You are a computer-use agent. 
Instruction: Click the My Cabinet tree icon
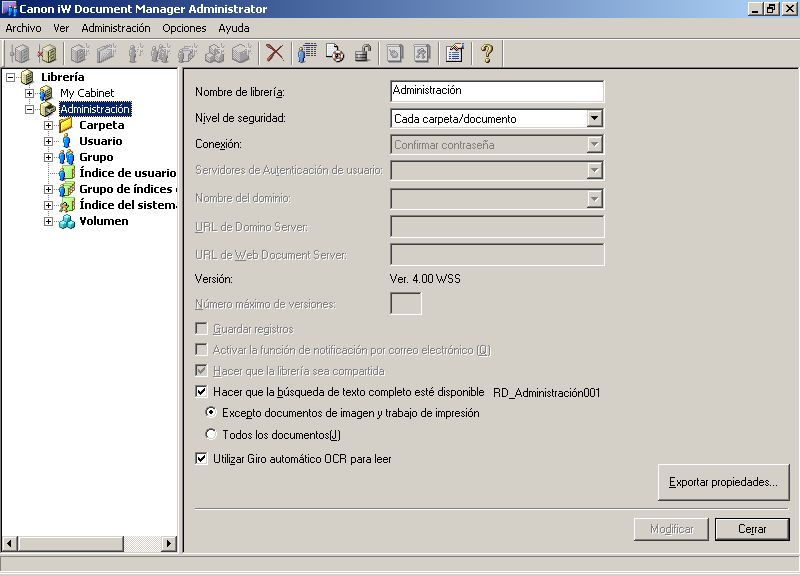pyautogui.click(x=47, y=93)
